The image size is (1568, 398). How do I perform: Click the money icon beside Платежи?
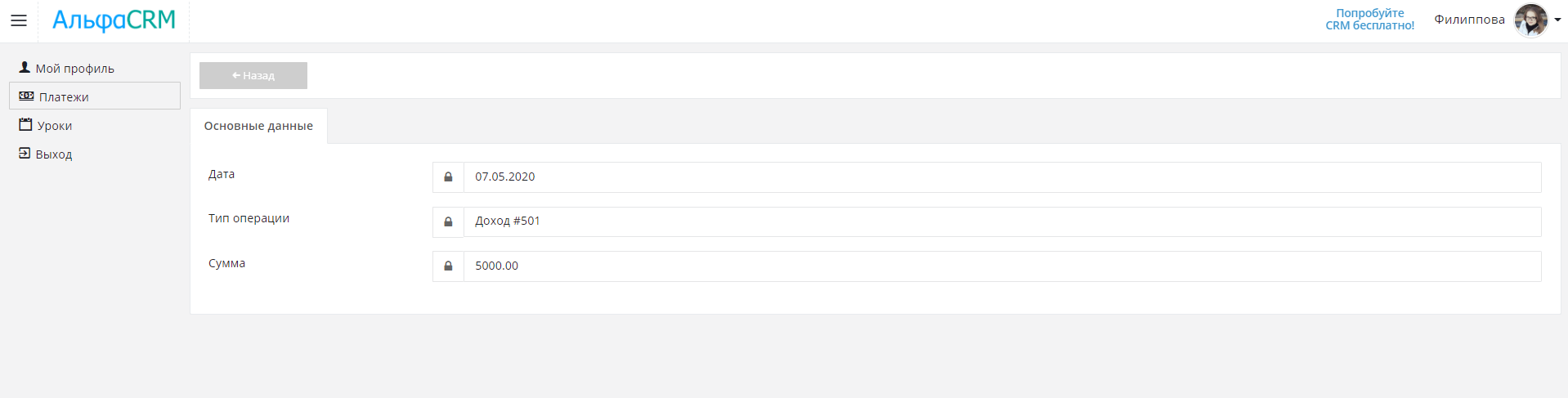pyautogui.click(x=26, y=96)
